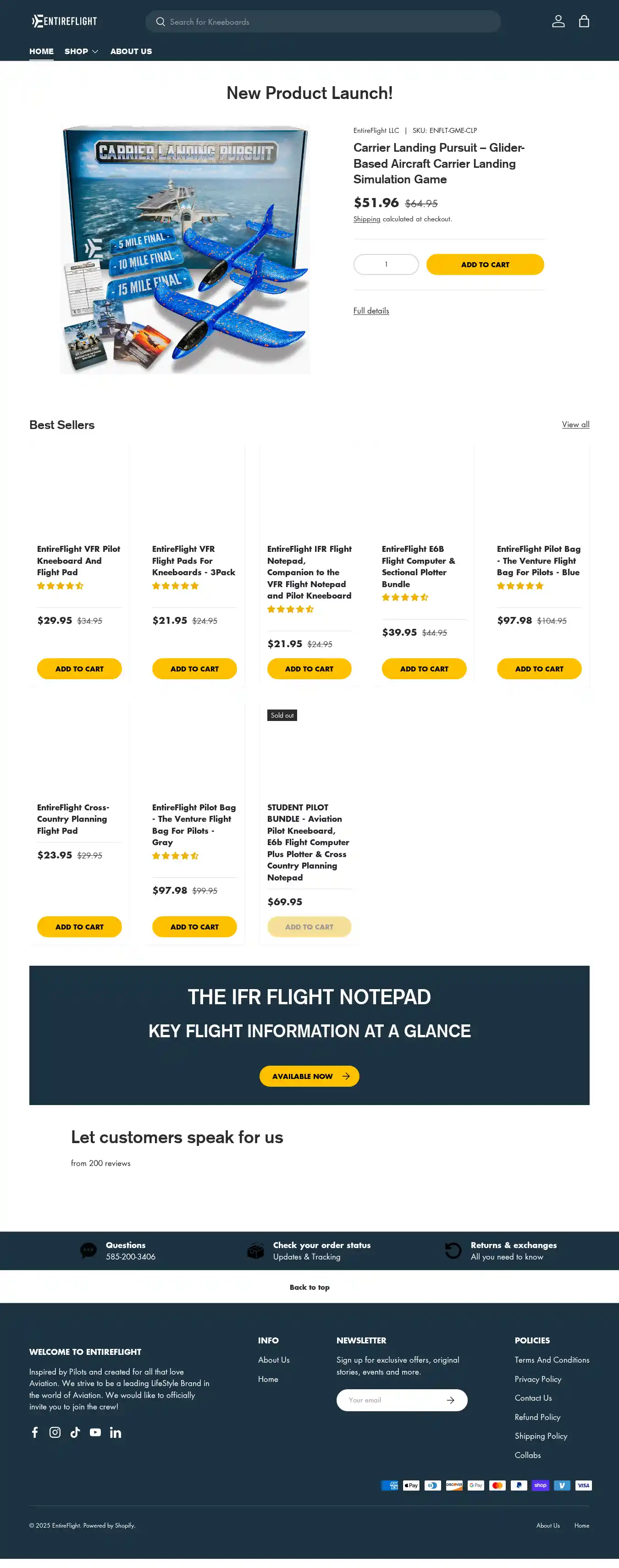Click Back to top link
The image size is (619, 1568).
[309, 1287]
